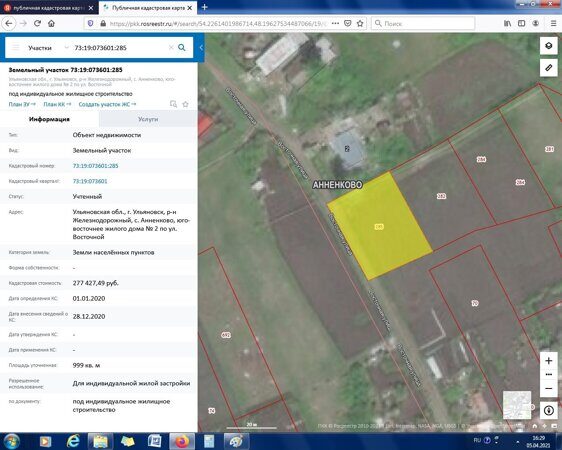Open the map layers control button

point(548,46)
